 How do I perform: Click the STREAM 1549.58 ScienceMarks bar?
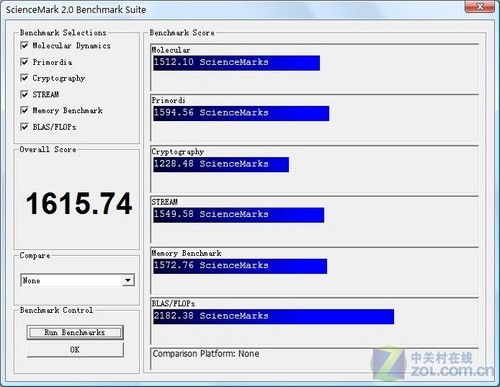(x=239, y=215)
